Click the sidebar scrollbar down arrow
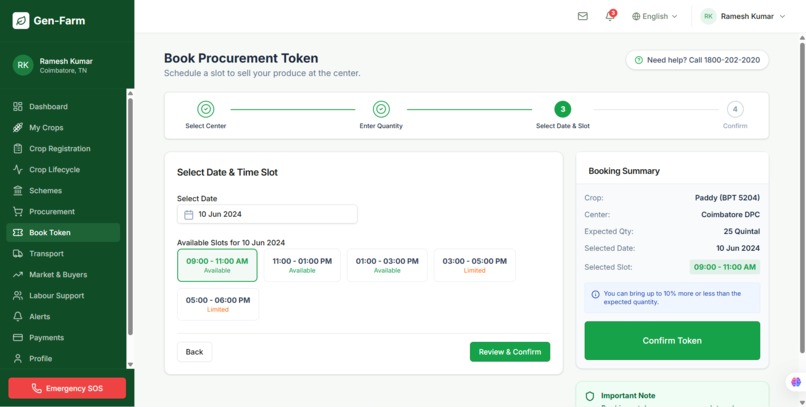 click(x=130, y=364)
